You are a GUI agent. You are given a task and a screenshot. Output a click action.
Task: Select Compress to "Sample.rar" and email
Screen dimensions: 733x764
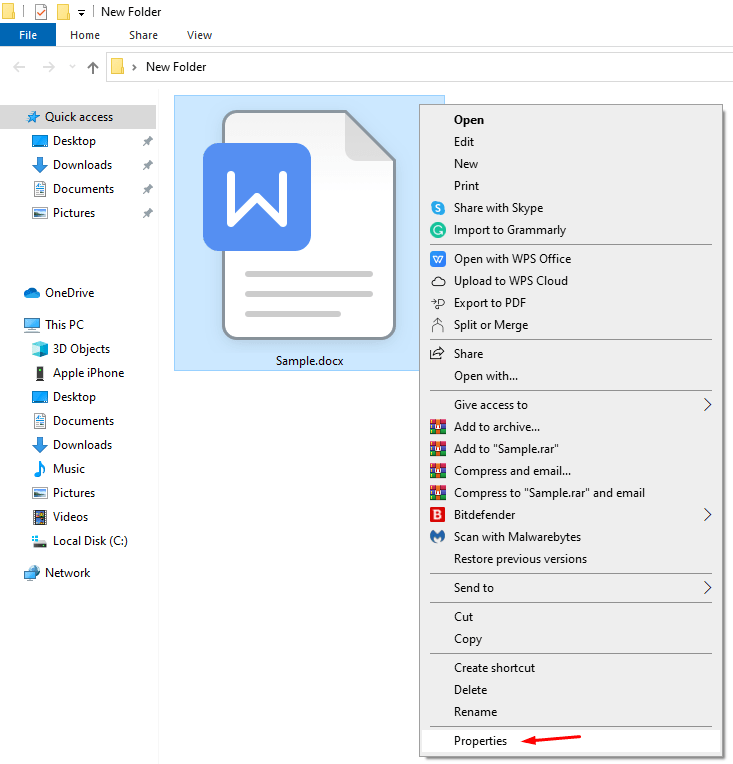click(x=571, y=493)
